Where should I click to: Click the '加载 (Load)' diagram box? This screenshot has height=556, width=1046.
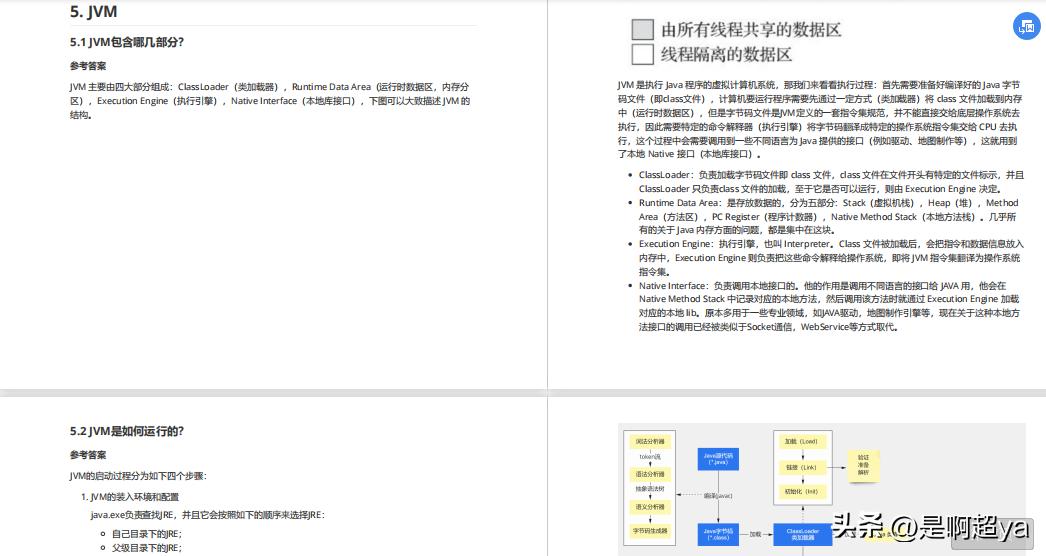(802, 441)
